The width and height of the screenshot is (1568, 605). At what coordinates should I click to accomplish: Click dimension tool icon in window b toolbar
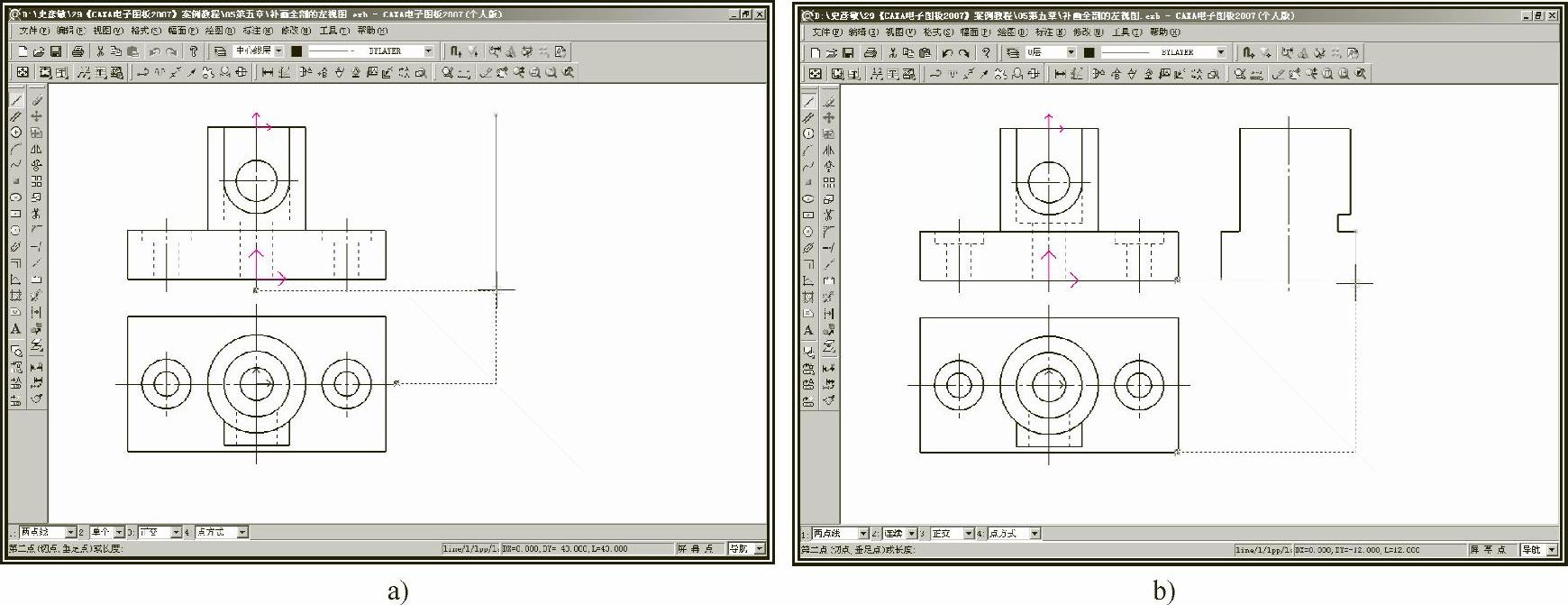[x=1060, y=74]
